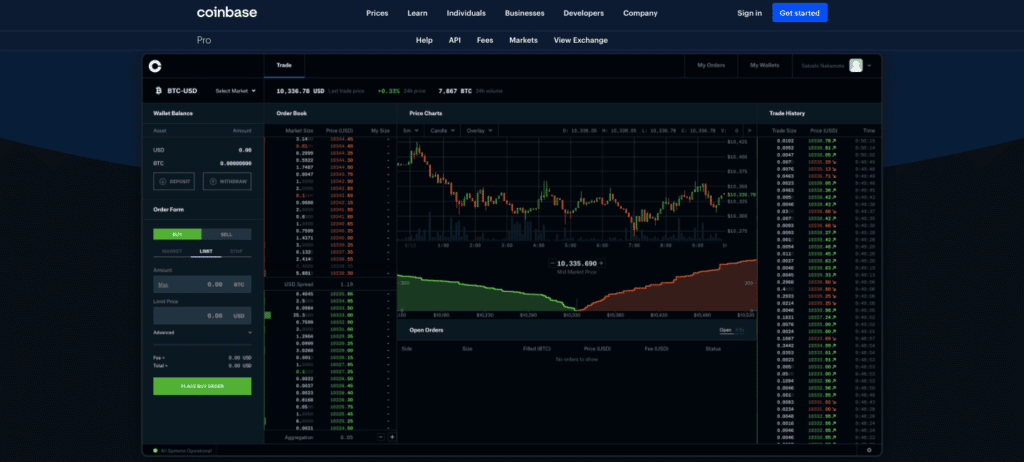Viewport: 1024px width, 462px height.
Task: Click the green All Systems Operational status indicator
Action: (x=155, y=450)
